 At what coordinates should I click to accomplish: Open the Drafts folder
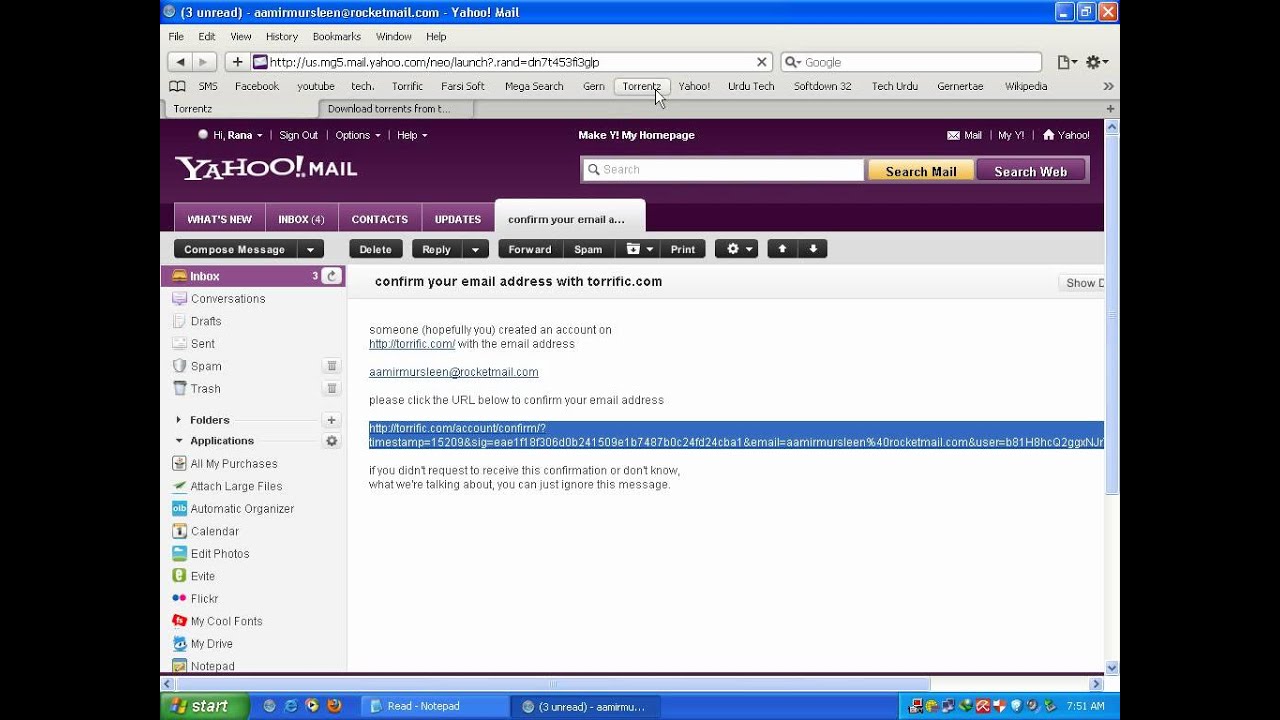point(206,321)
